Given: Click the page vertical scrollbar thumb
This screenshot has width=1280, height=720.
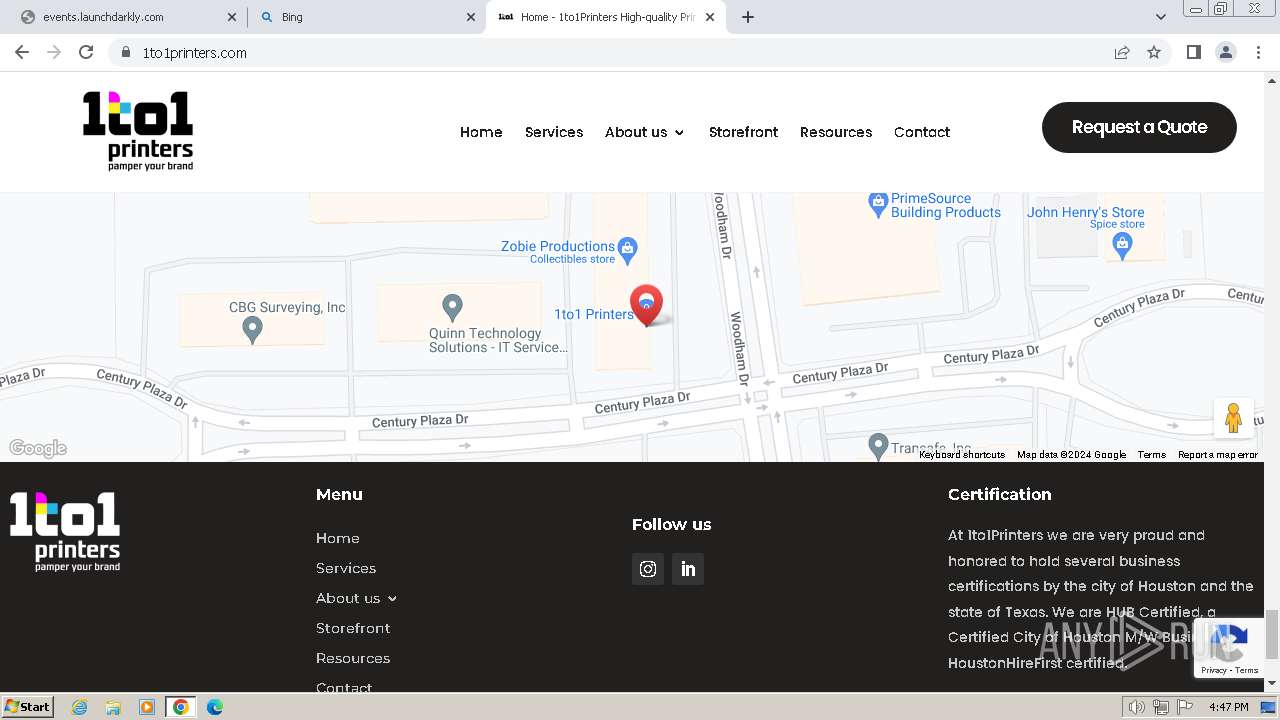Looking at the screenshot, I should point(1272,634).
